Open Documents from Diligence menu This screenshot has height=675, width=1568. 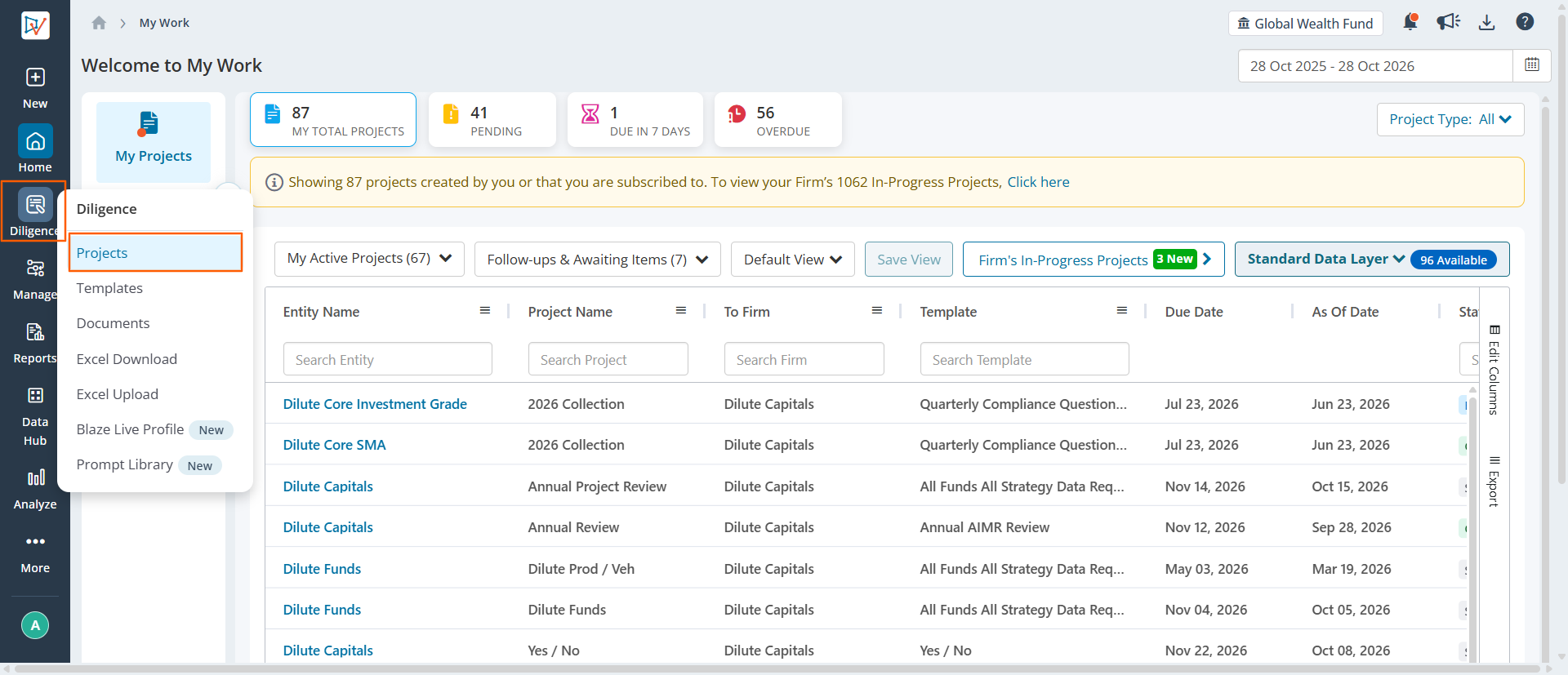pyautogui.click(x=113, y=323)
